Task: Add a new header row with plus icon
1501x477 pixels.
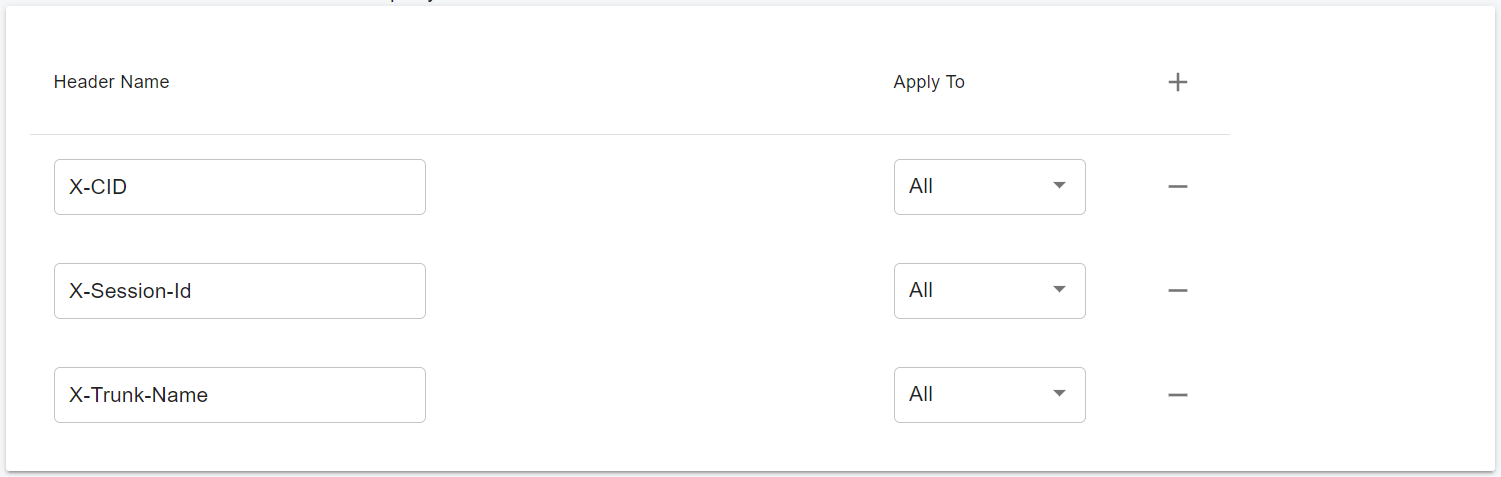Action: pos(1178,82)
